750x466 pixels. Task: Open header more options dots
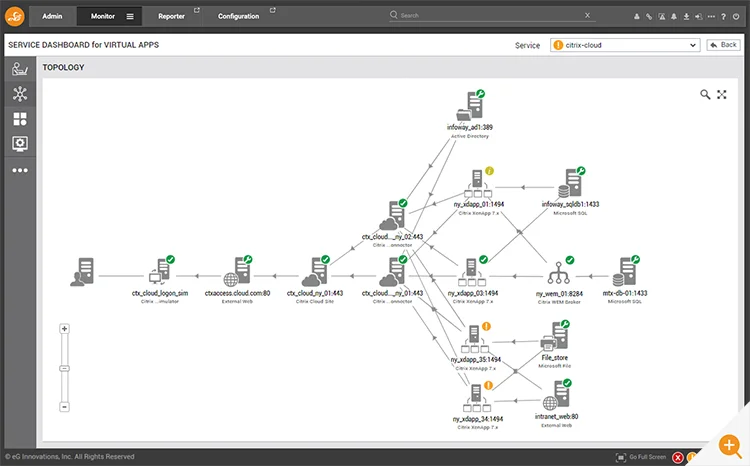(x=711, y=17)
